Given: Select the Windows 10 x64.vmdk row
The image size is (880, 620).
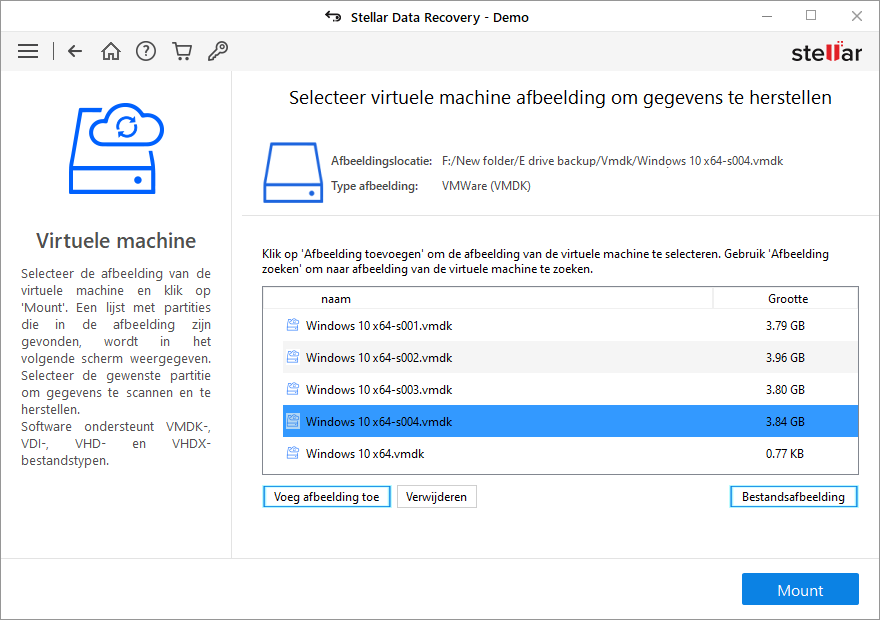Looking at the screenshot, I should 570,453.
